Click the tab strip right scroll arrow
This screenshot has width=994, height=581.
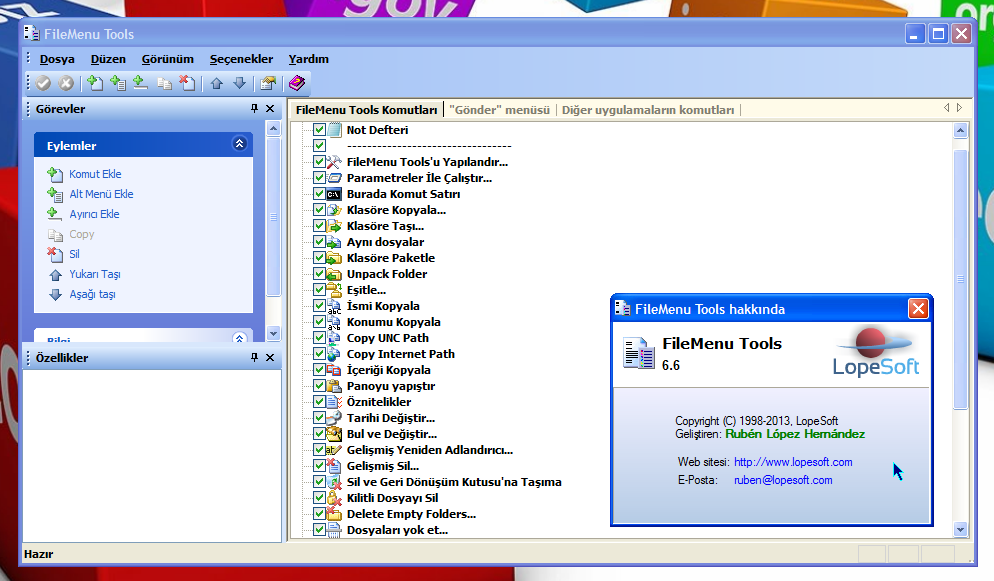[x=959, y=108]
